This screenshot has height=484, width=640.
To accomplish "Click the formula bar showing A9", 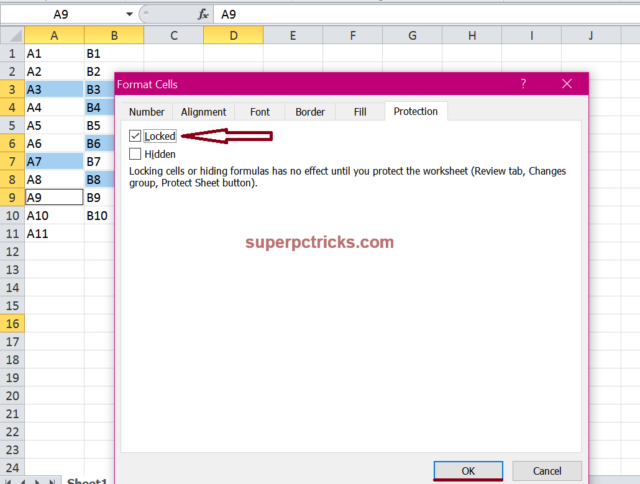I will [x=427, y=15].
